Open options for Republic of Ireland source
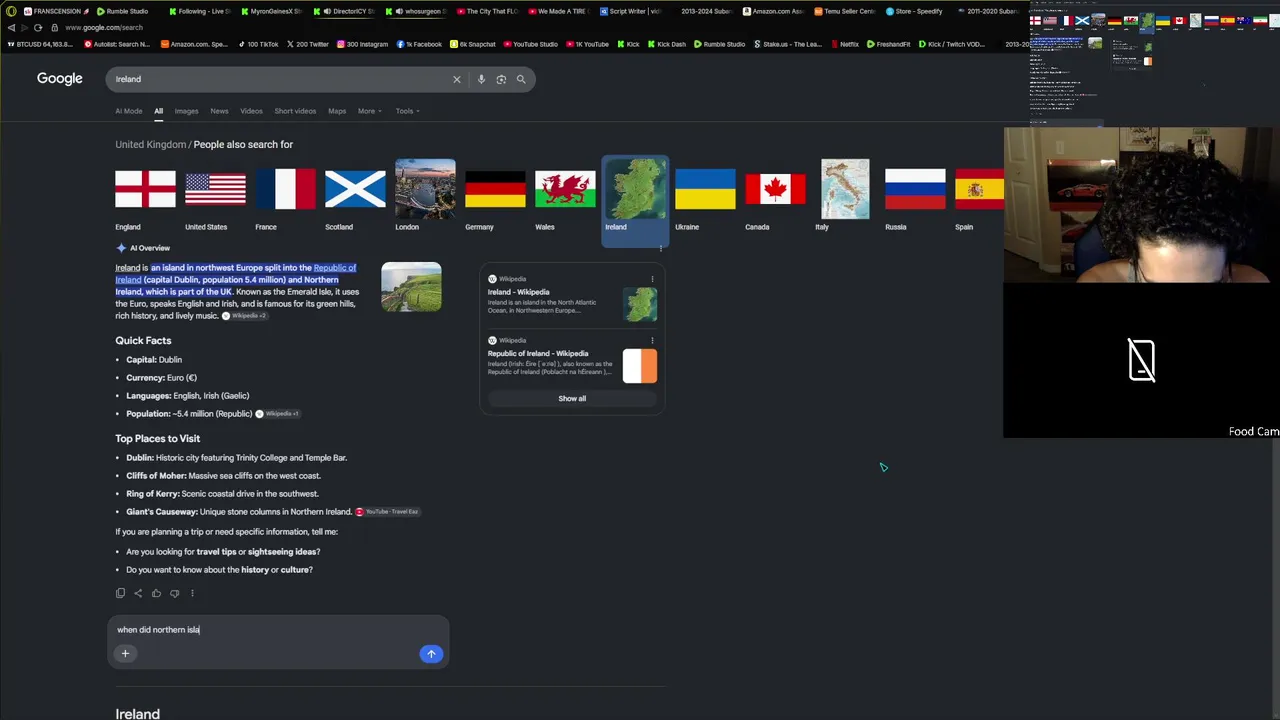The width and height of the screenshot is (1280, 720). [652, 341]
